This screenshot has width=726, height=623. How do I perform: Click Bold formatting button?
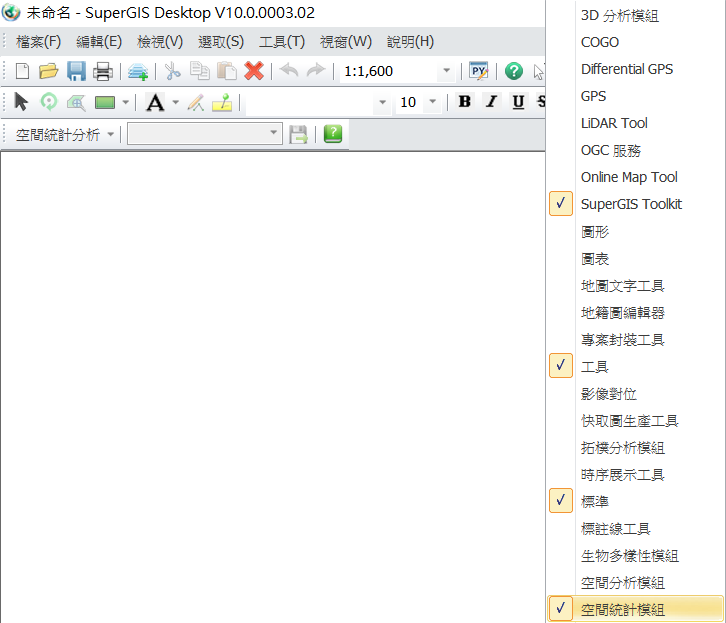(465, 101)
